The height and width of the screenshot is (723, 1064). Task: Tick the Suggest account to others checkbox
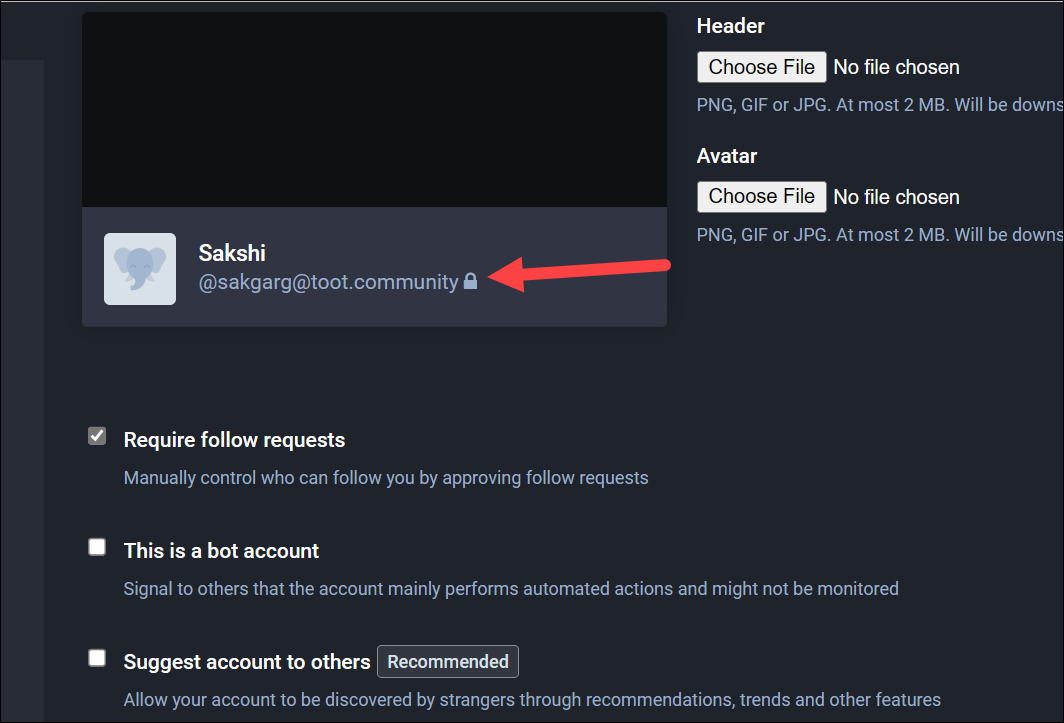point(97,658)
